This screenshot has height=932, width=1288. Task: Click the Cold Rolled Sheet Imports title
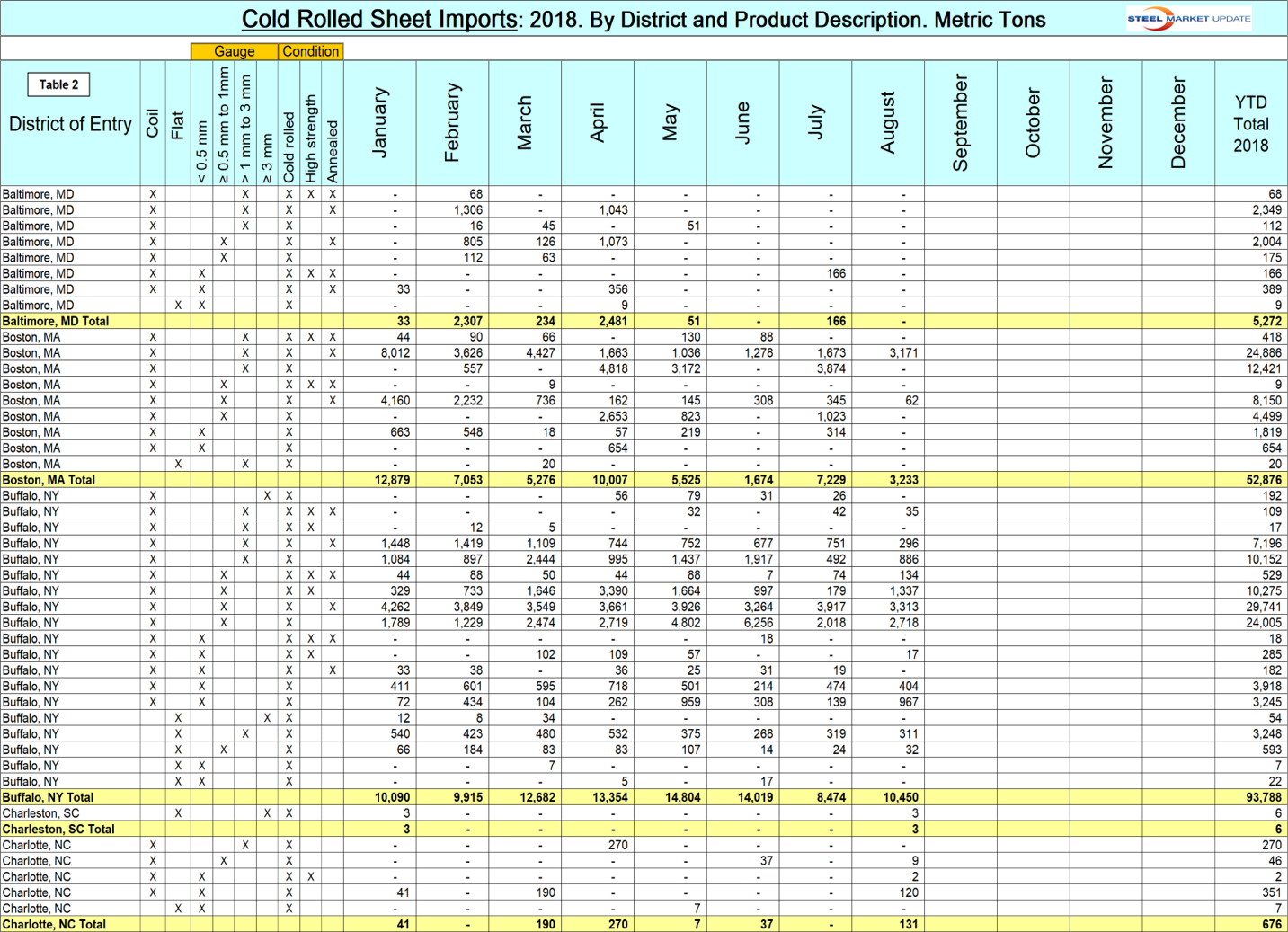pos(379,20)
